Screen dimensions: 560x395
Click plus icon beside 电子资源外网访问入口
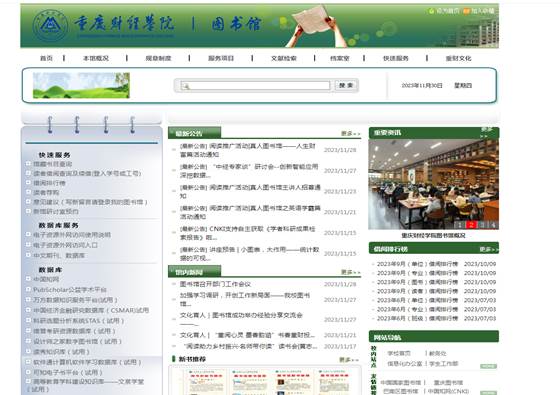click(x=28, y=245)
